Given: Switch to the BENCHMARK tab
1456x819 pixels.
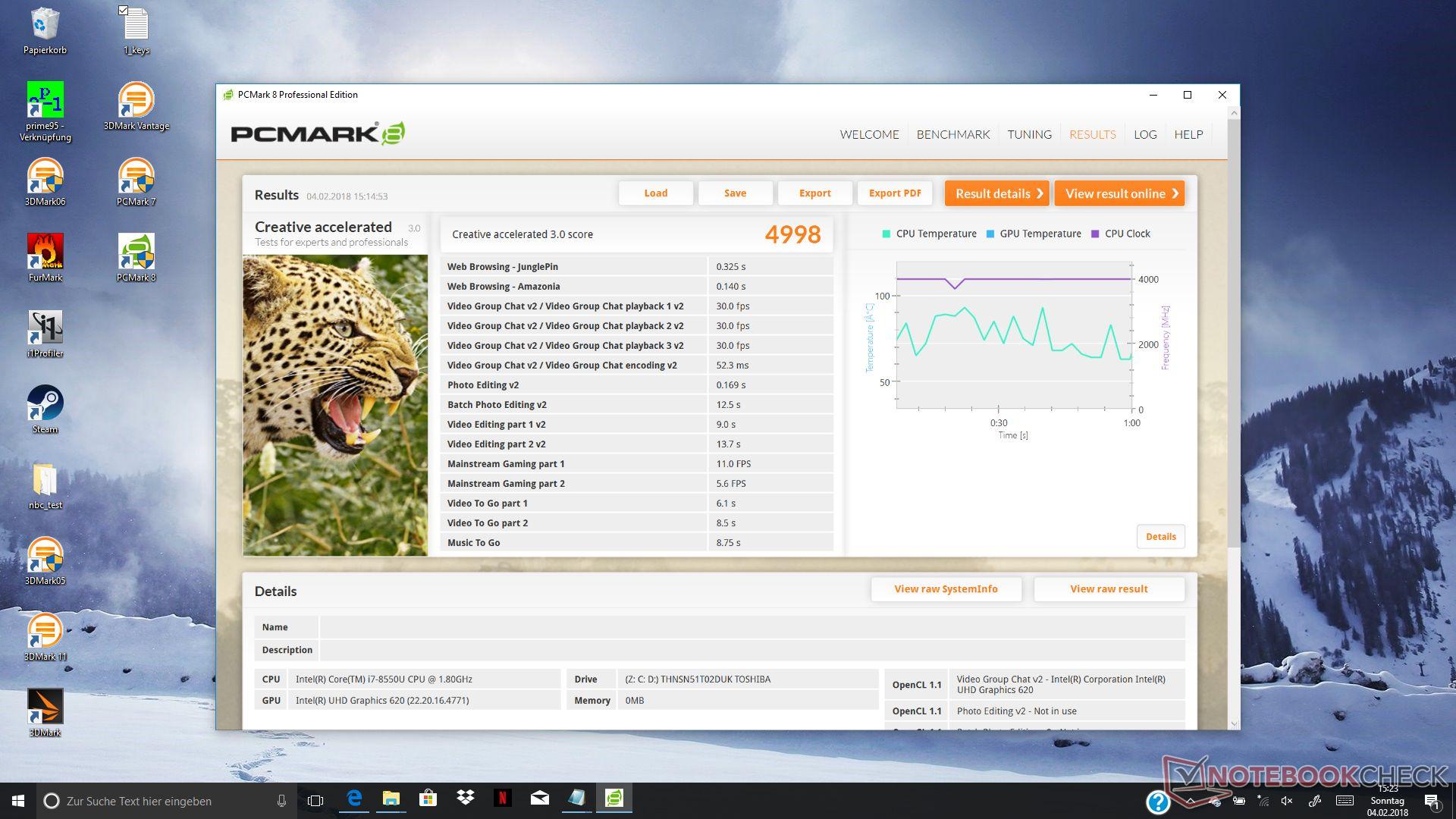Looking at the screenshot, I should [x=952, y=134].
